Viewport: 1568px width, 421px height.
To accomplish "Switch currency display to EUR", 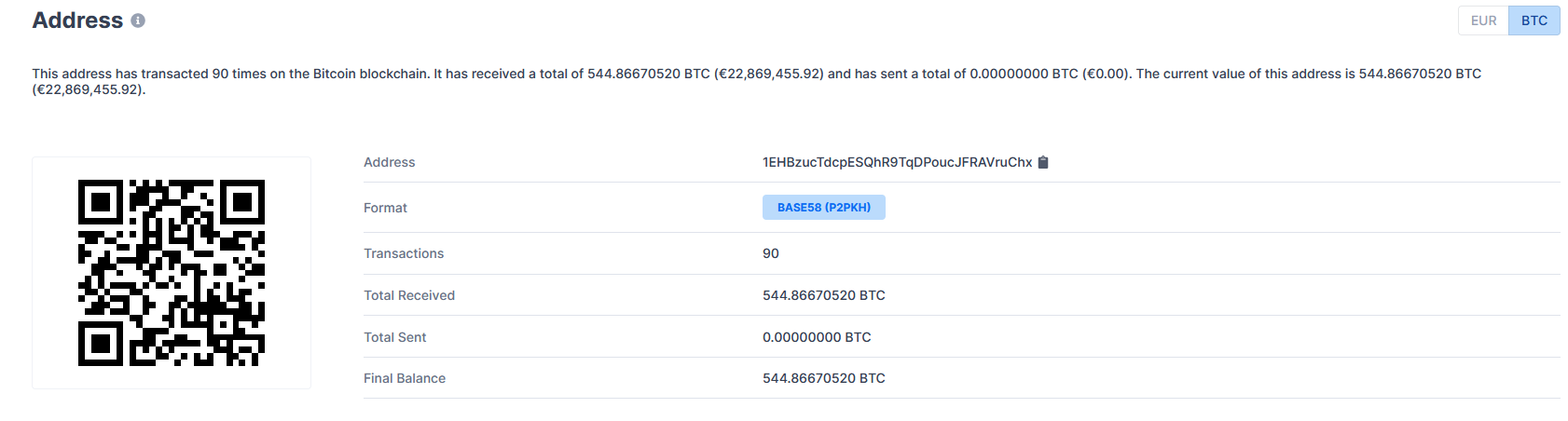I will pos(1483,20).
